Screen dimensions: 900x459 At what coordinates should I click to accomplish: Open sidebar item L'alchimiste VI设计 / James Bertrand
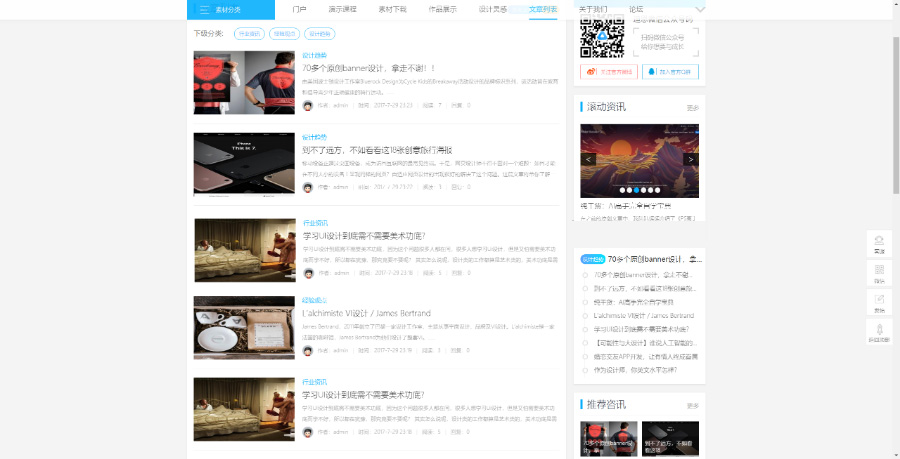pyautogui.click(x=643, y=316)
